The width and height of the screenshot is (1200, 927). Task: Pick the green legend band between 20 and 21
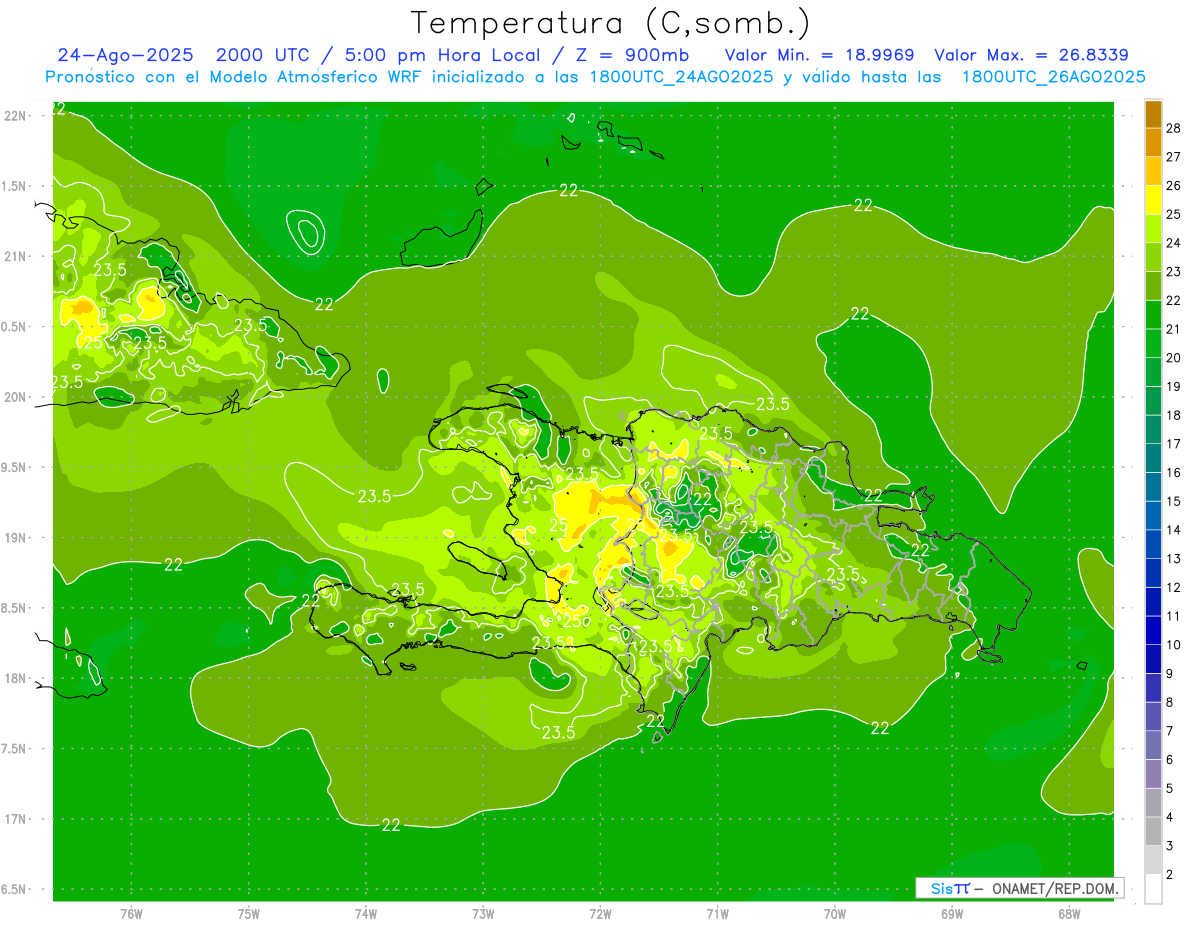pyautogui.click(x=1153, y=344)
